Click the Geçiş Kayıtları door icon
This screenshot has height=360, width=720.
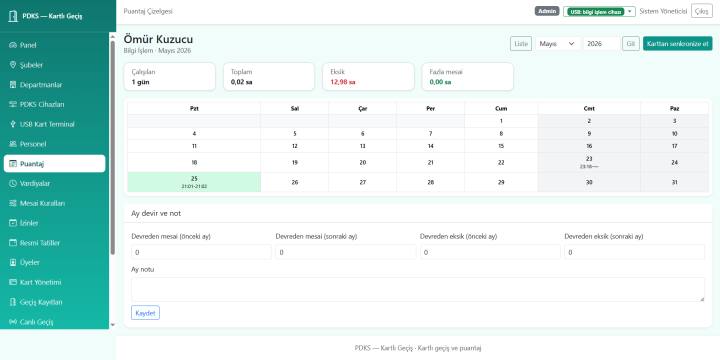coord(13,302)
